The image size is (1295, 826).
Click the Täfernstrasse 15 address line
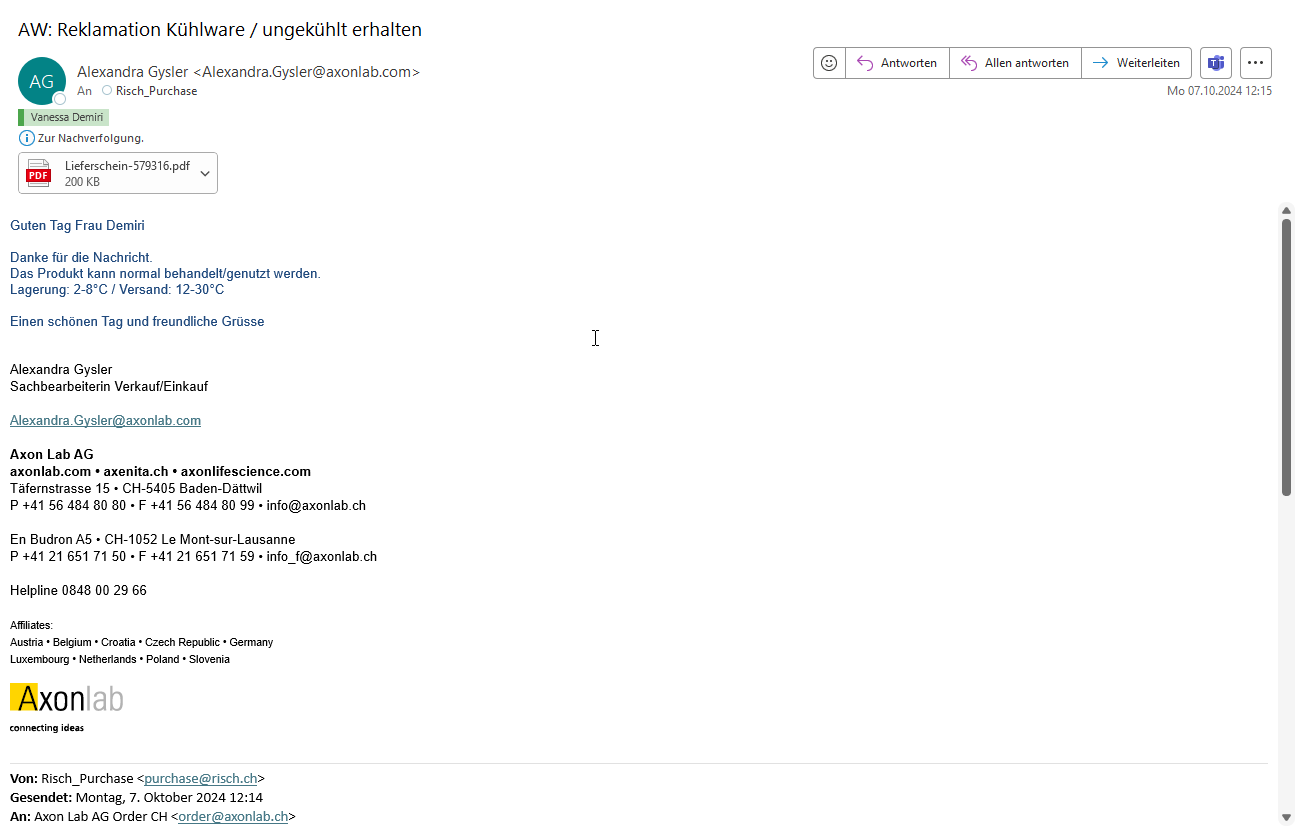136,488
